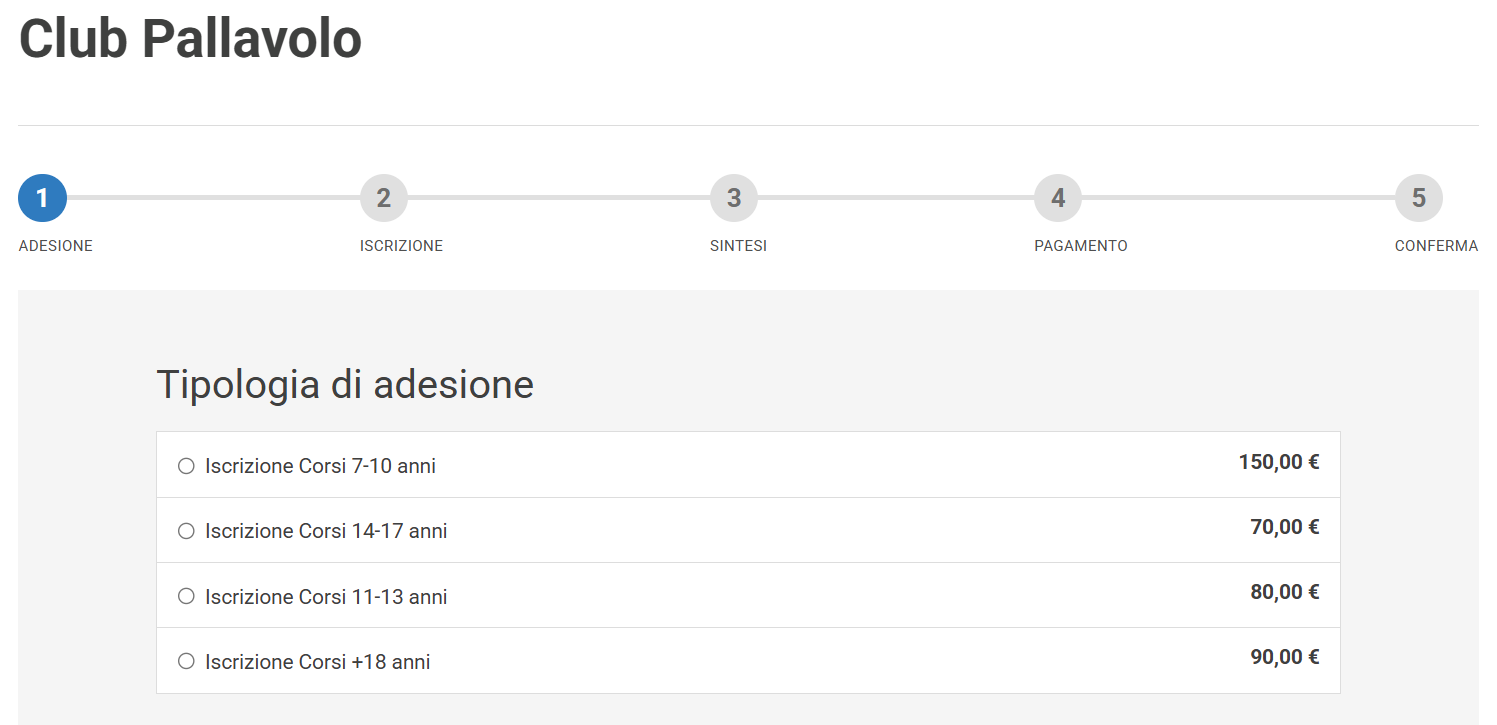The height and width of the screenshot is (725, 1497).
Task: Choose the Corsi 14-17 anni radio option
Action: (186, 531)
